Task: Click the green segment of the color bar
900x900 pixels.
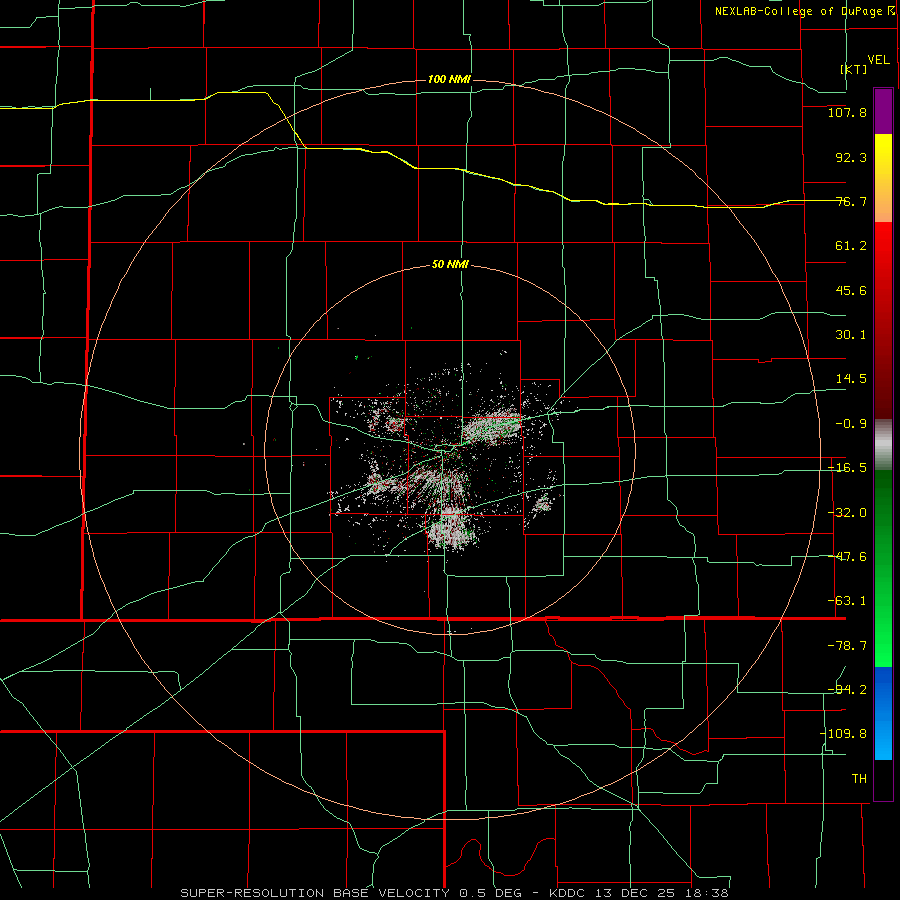Action: pyautogui.click(x=883, y=568)
